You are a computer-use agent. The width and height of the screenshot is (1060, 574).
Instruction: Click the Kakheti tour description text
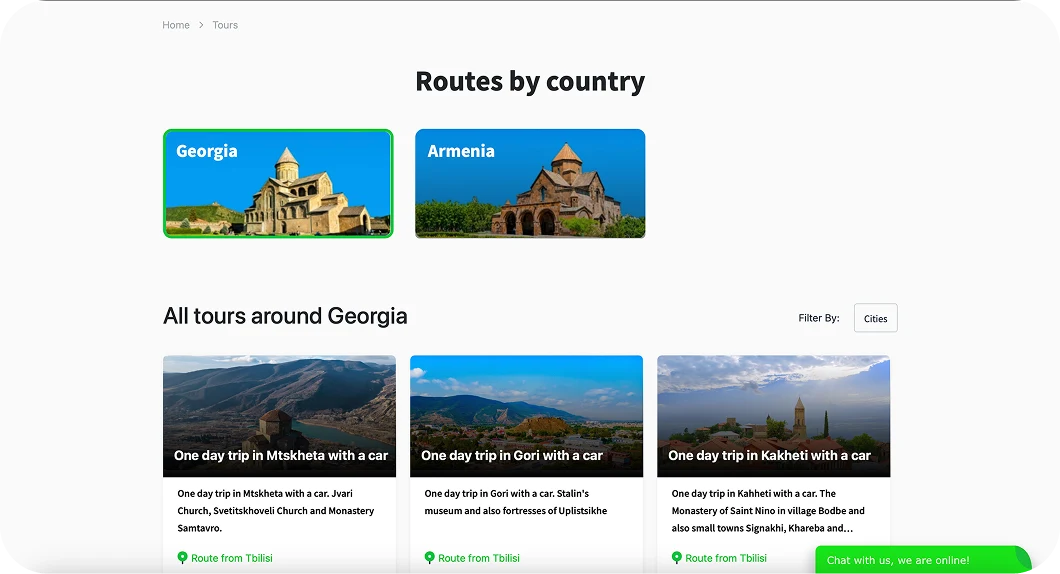click(x=768, y=510)
